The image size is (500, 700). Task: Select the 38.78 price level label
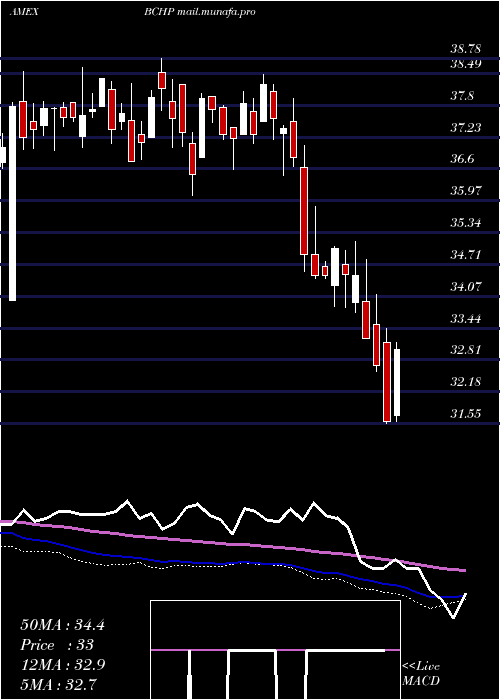466,49
